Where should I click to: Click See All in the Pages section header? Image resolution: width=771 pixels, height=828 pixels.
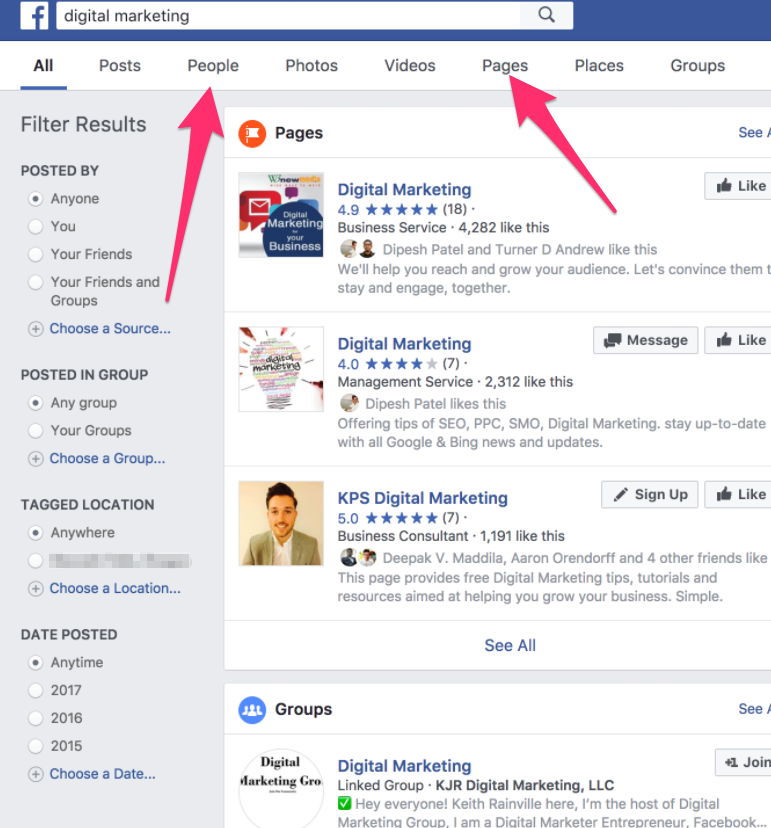click(754, 133)
